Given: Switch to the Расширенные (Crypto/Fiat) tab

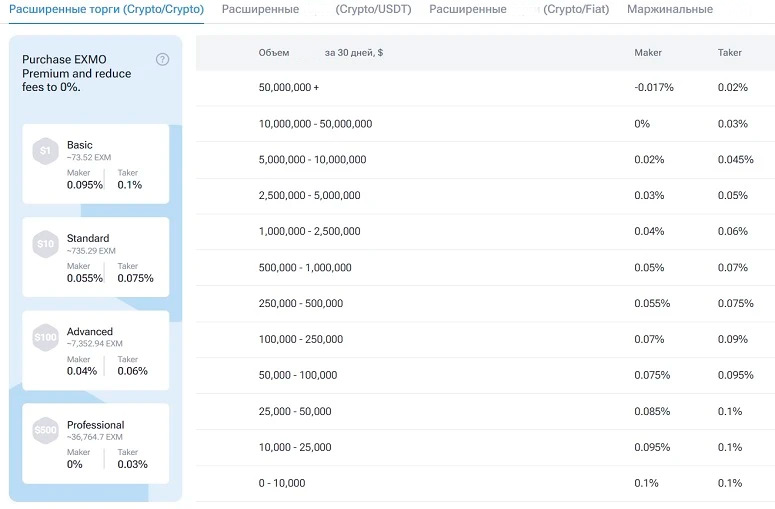Looking at the screenshot, I should 518,10.
